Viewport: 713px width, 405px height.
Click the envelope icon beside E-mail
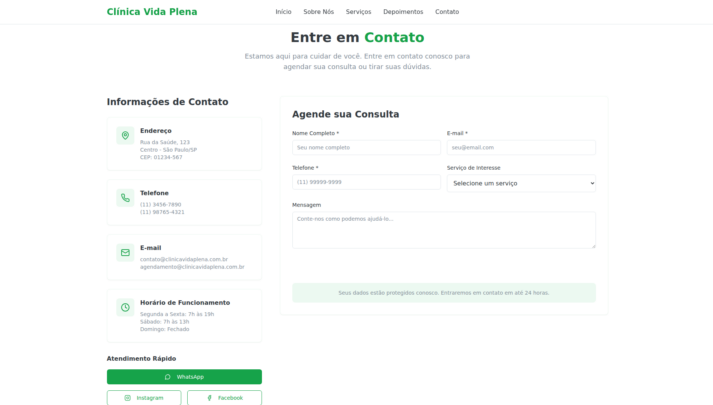(125, 253)
